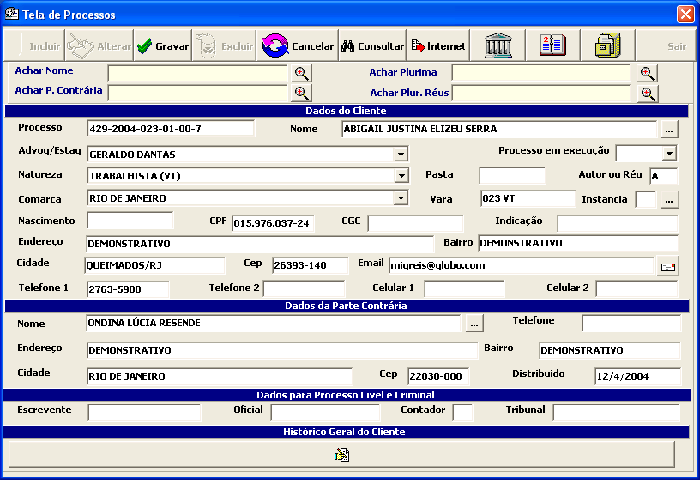Click magnifier next to Achar Plurima
The width and height of the screenshot is (700, 480).
[x=648, y=73]
